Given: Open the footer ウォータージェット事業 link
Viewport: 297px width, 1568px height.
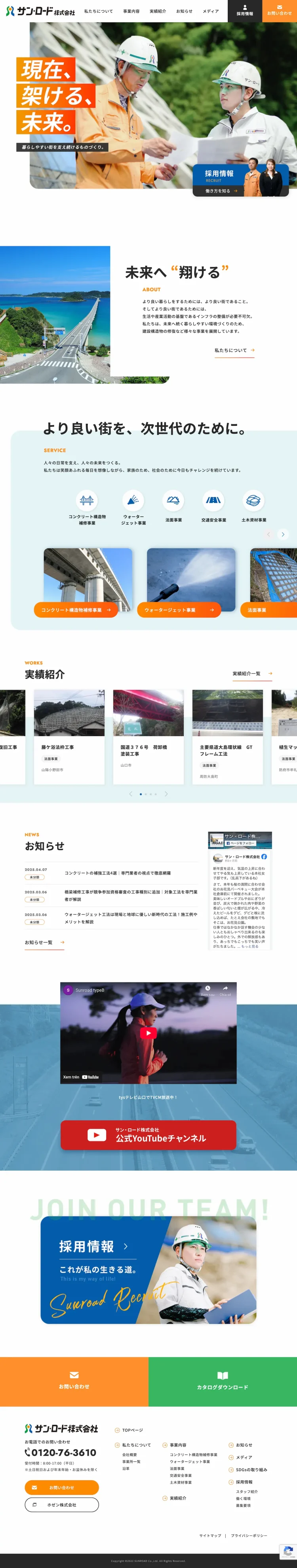Looking at the screenshot, I should tap(190, 1462).
